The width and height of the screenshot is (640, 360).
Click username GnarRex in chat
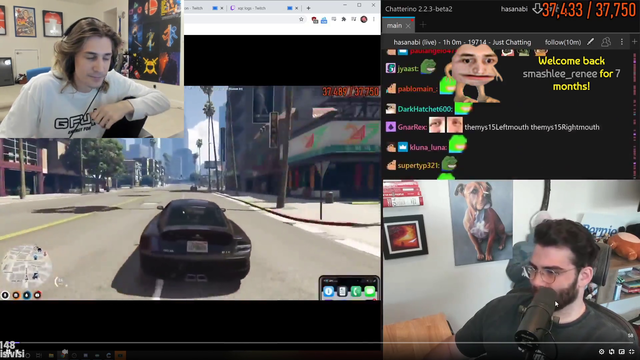[x=411, y=127]
